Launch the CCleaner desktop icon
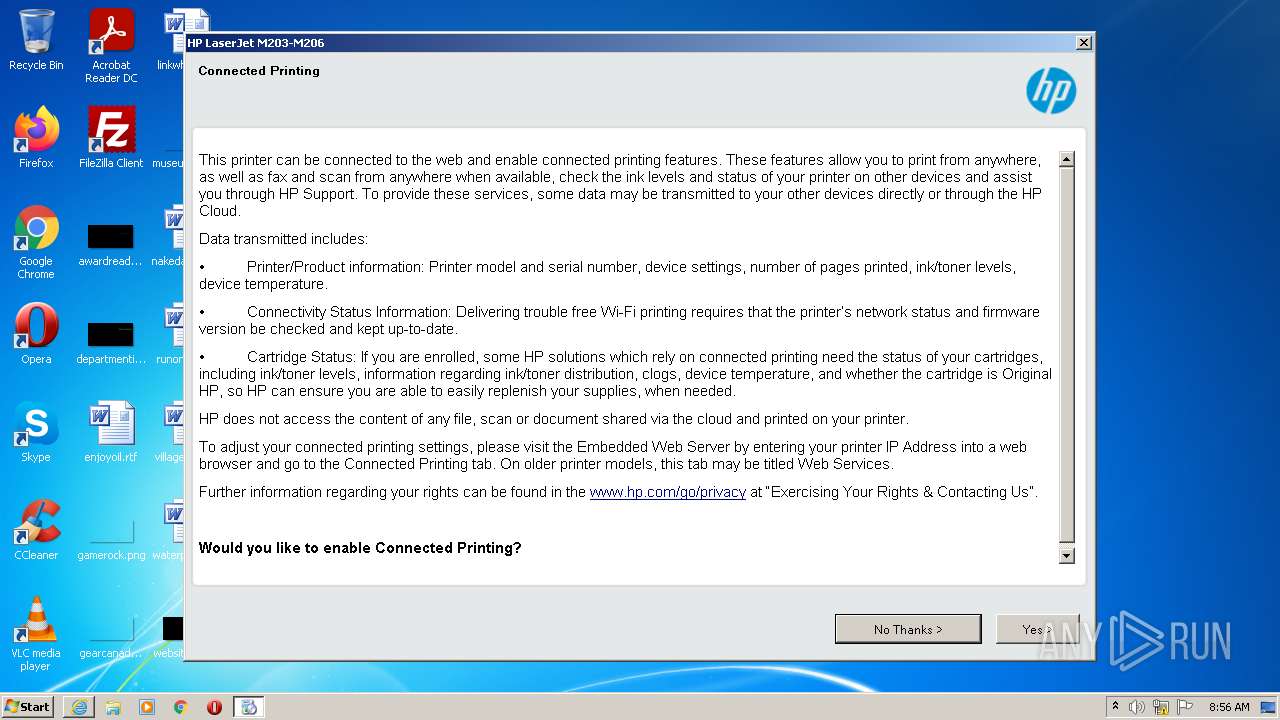 [x=36, y=530]
